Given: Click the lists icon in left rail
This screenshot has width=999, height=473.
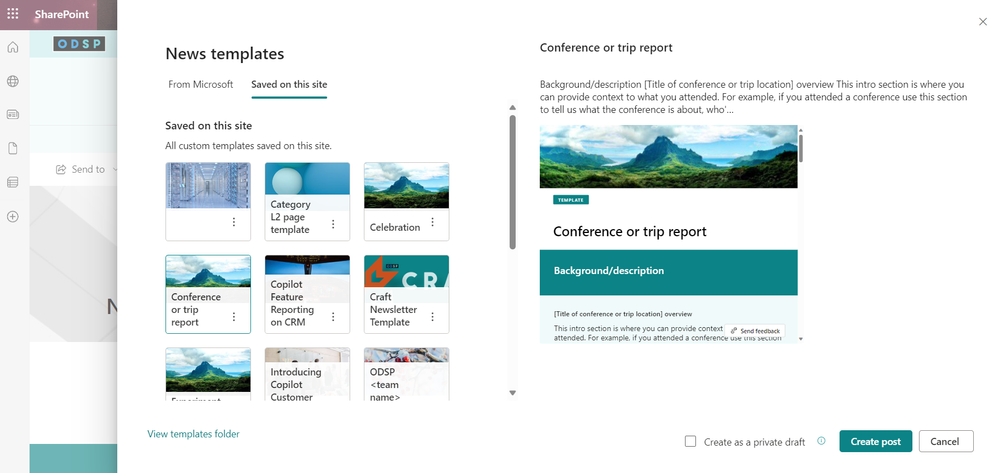Looking at the screenshot, I should click(x=13, y=183).
